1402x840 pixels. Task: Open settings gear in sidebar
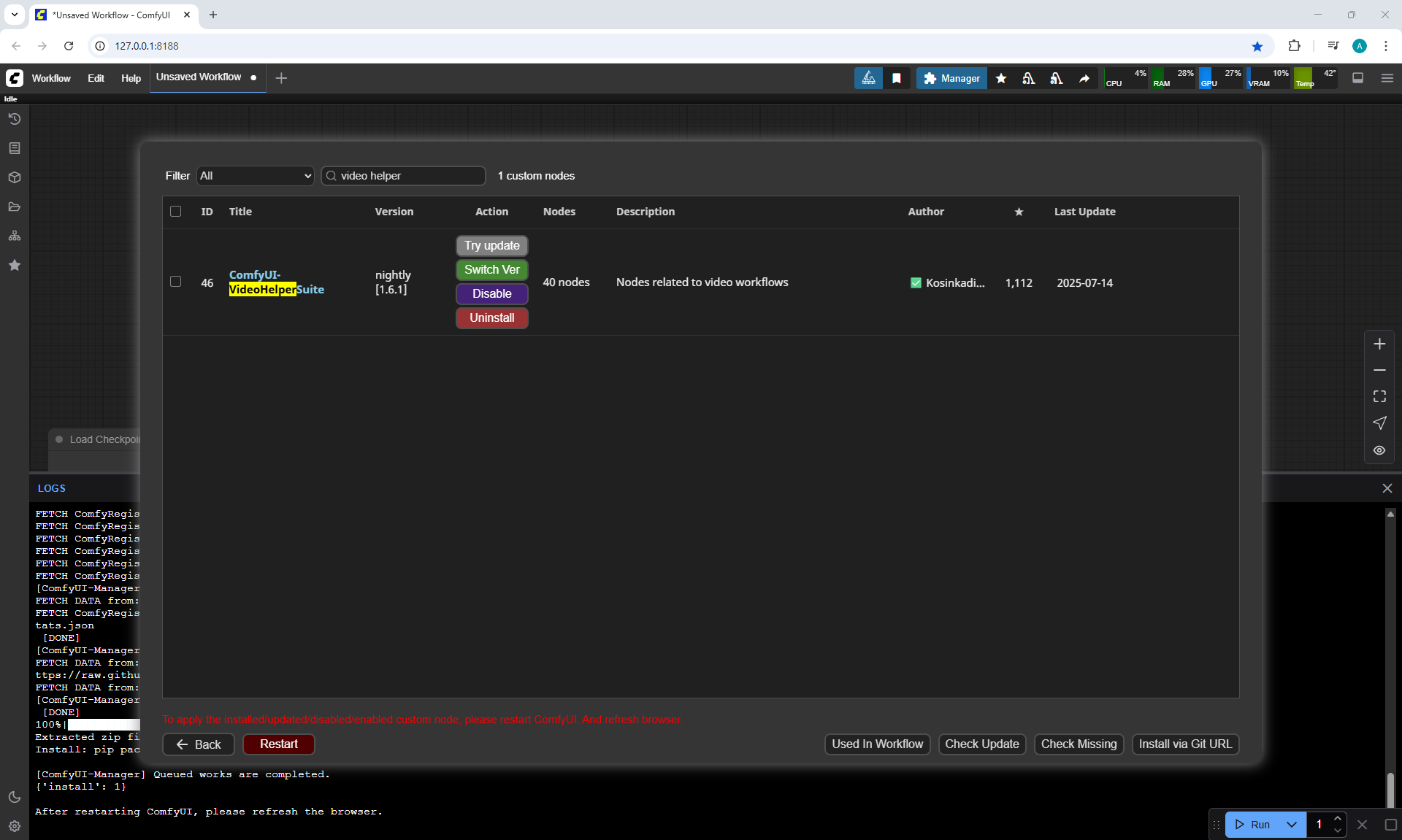(14, 826)
